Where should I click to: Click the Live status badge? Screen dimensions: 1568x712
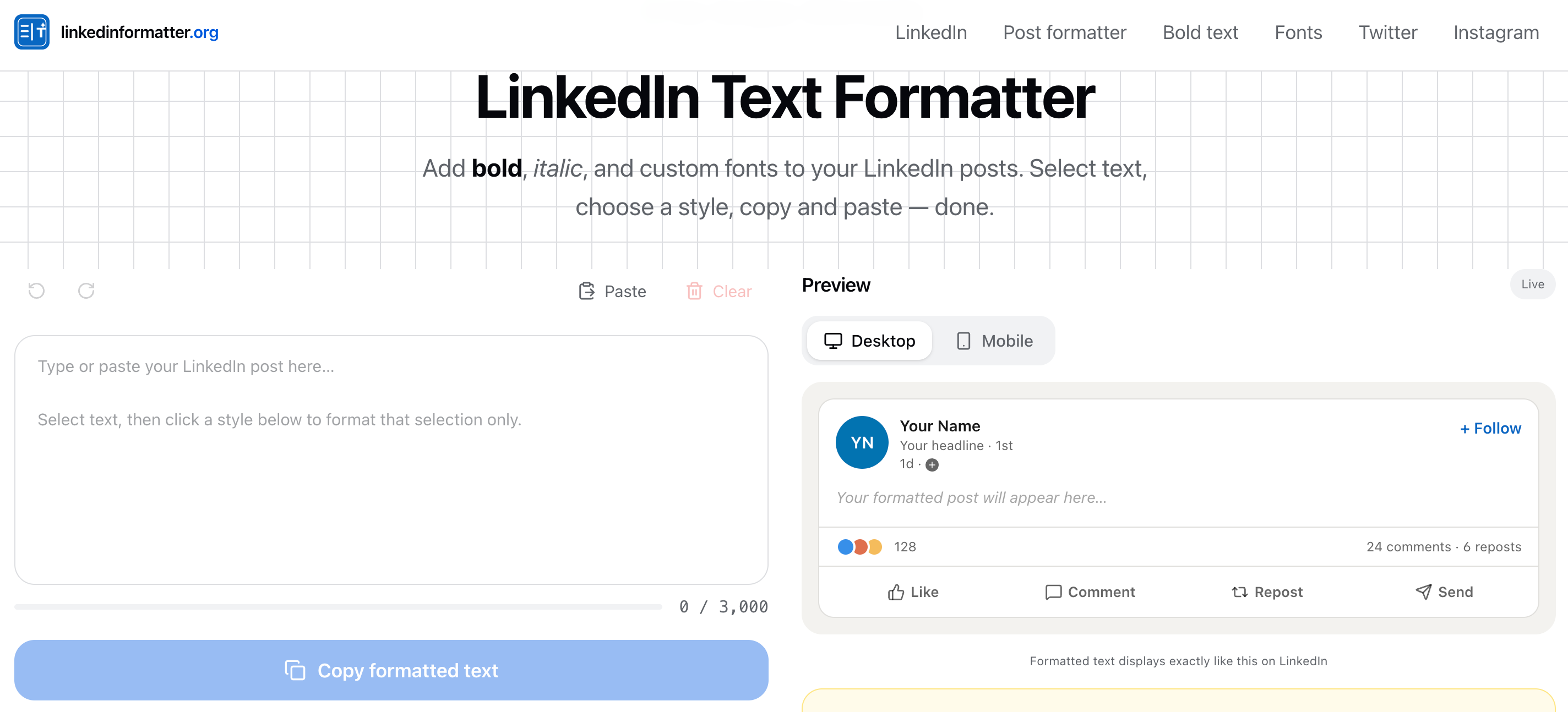click(x=1532, y=284)
